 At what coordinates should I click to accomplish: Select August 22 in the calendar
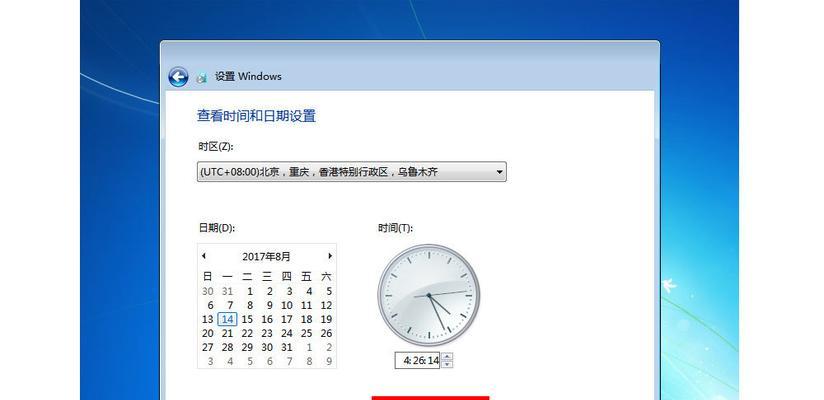(247, 333)
